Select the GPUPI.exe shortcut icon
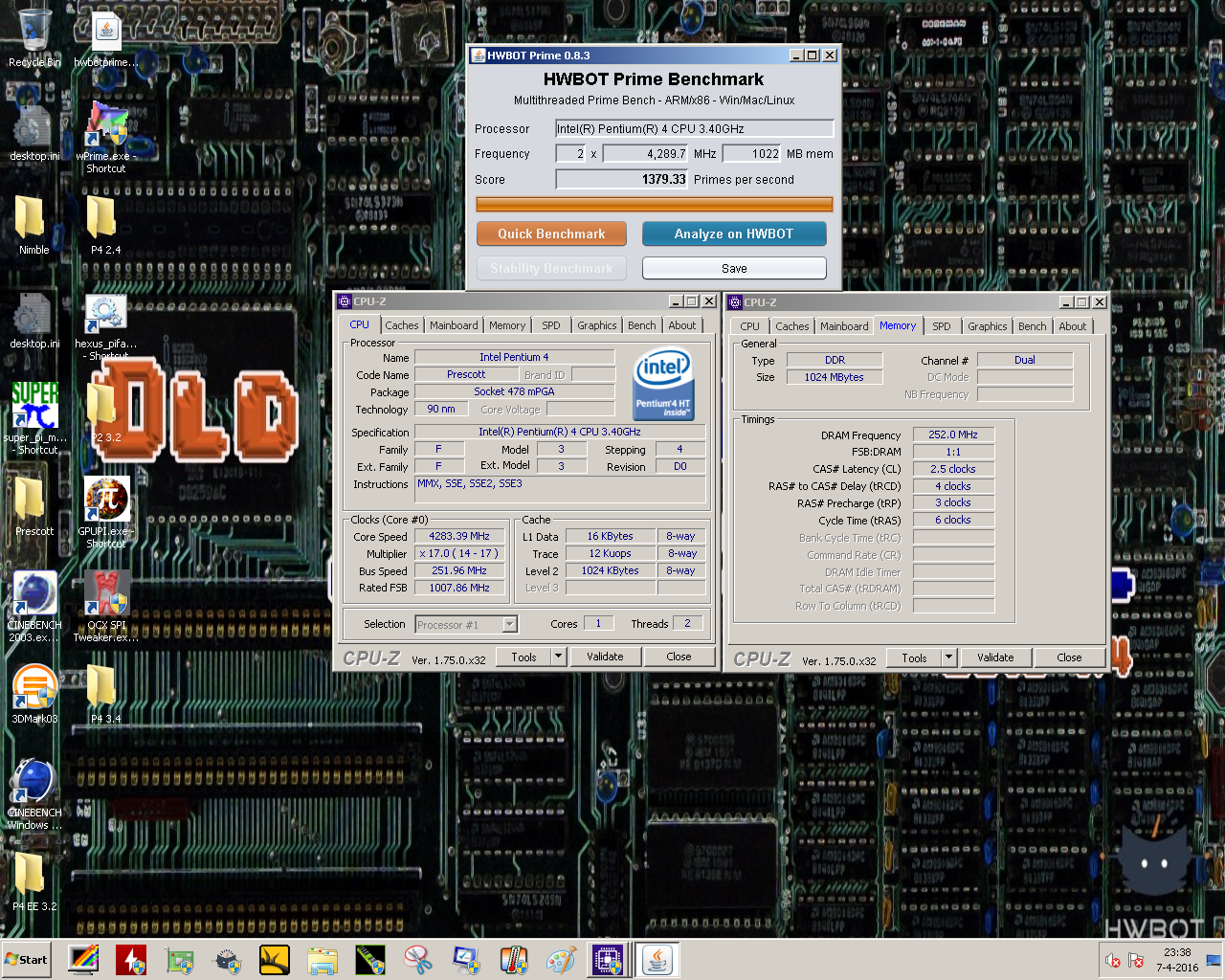The height and width of the screenshot is (980, 1225). [x=106, y=512]
